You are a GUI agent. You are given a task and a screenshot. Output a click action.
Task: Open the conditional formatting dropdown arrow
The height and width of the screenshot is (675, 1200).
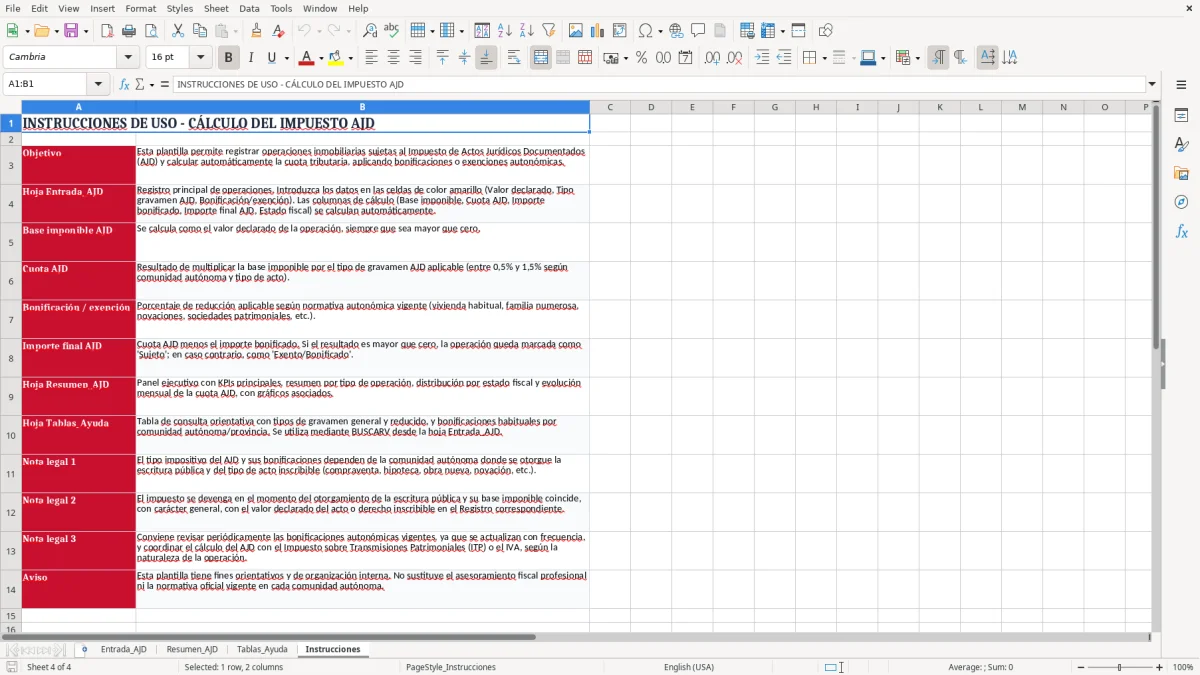(x=917, y=58)
